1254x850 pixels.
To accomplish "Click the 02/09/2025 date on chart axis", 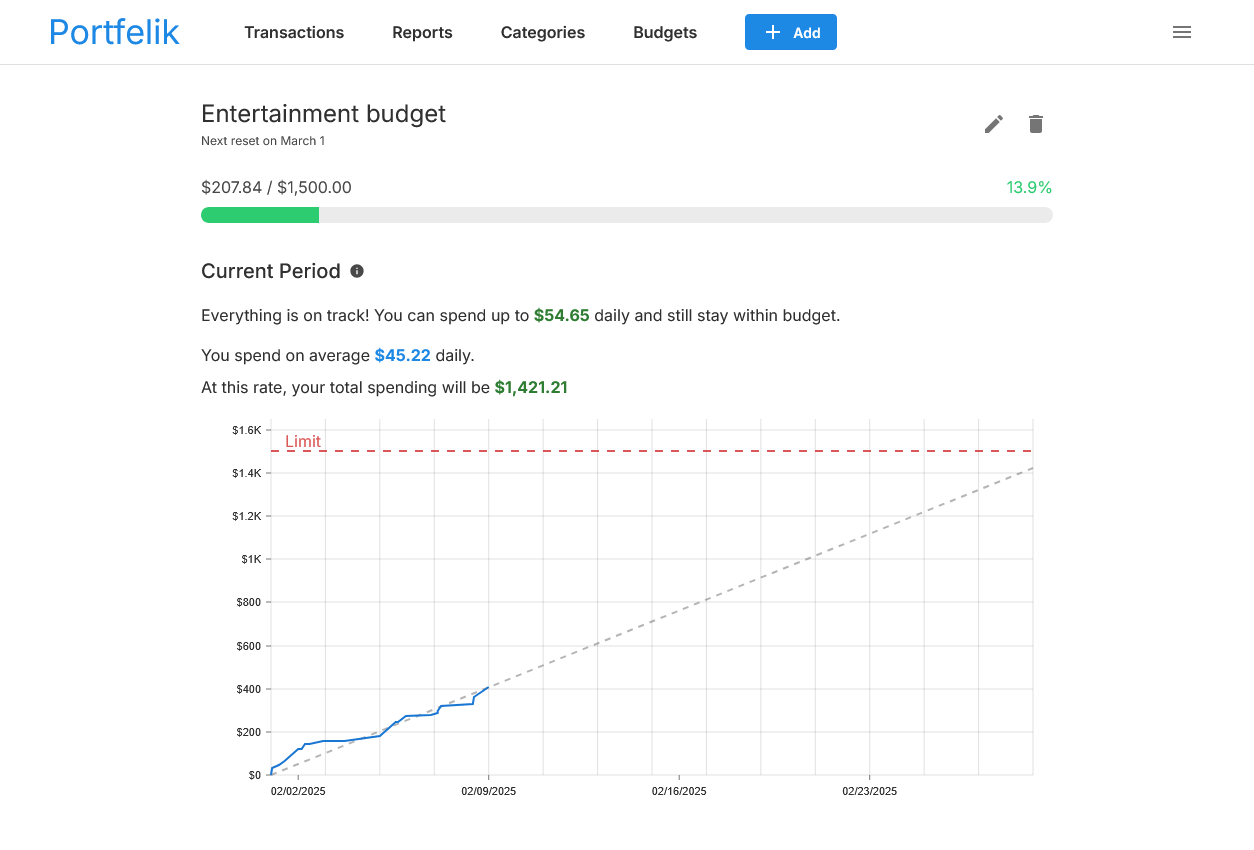I will pyautogui.click(x=488, y=791).
